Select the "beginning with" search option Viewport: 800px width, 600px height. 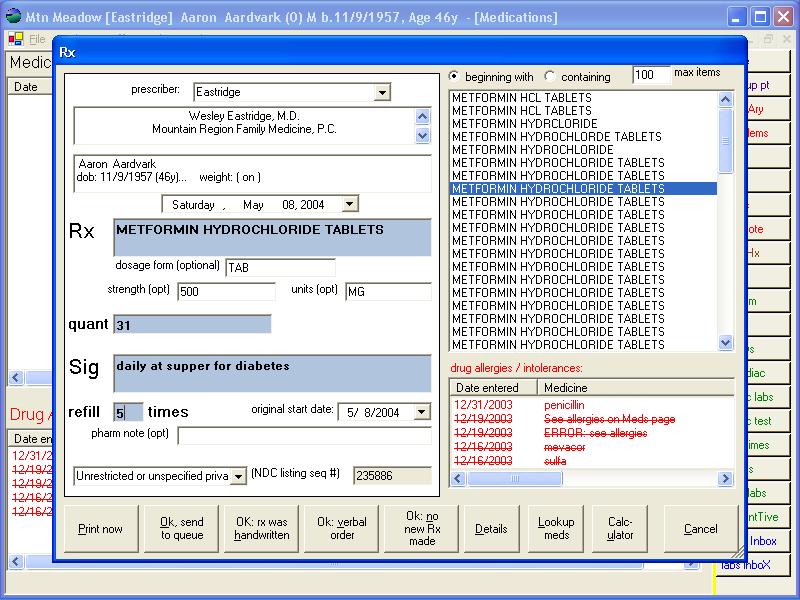coord(456,77)
